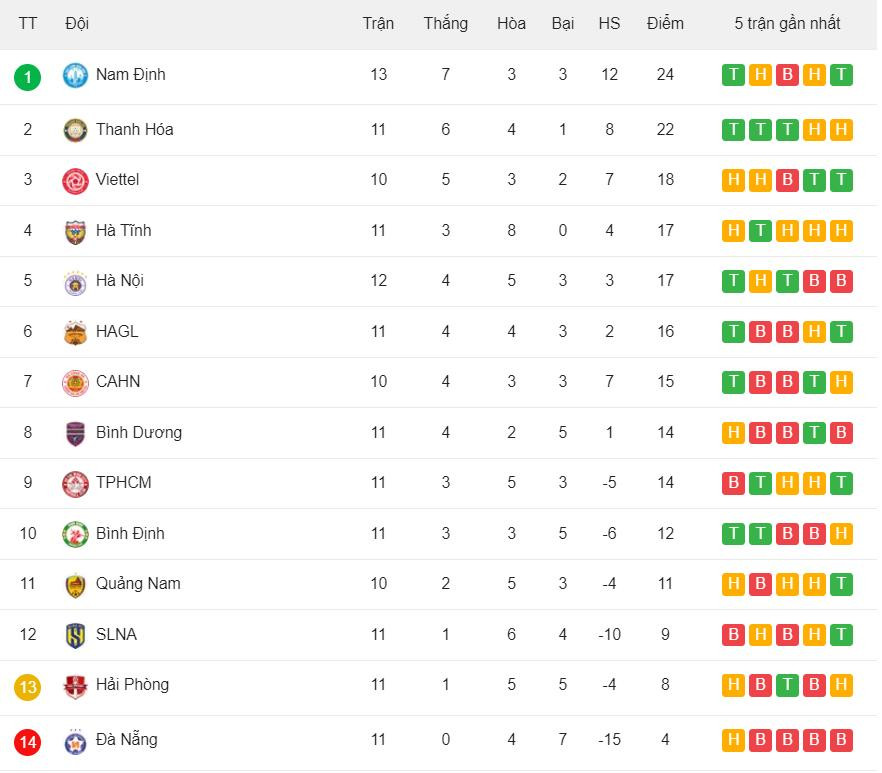Click the Viettel team logo
Viewport: 882px width, 773px height.
[76, 180]
